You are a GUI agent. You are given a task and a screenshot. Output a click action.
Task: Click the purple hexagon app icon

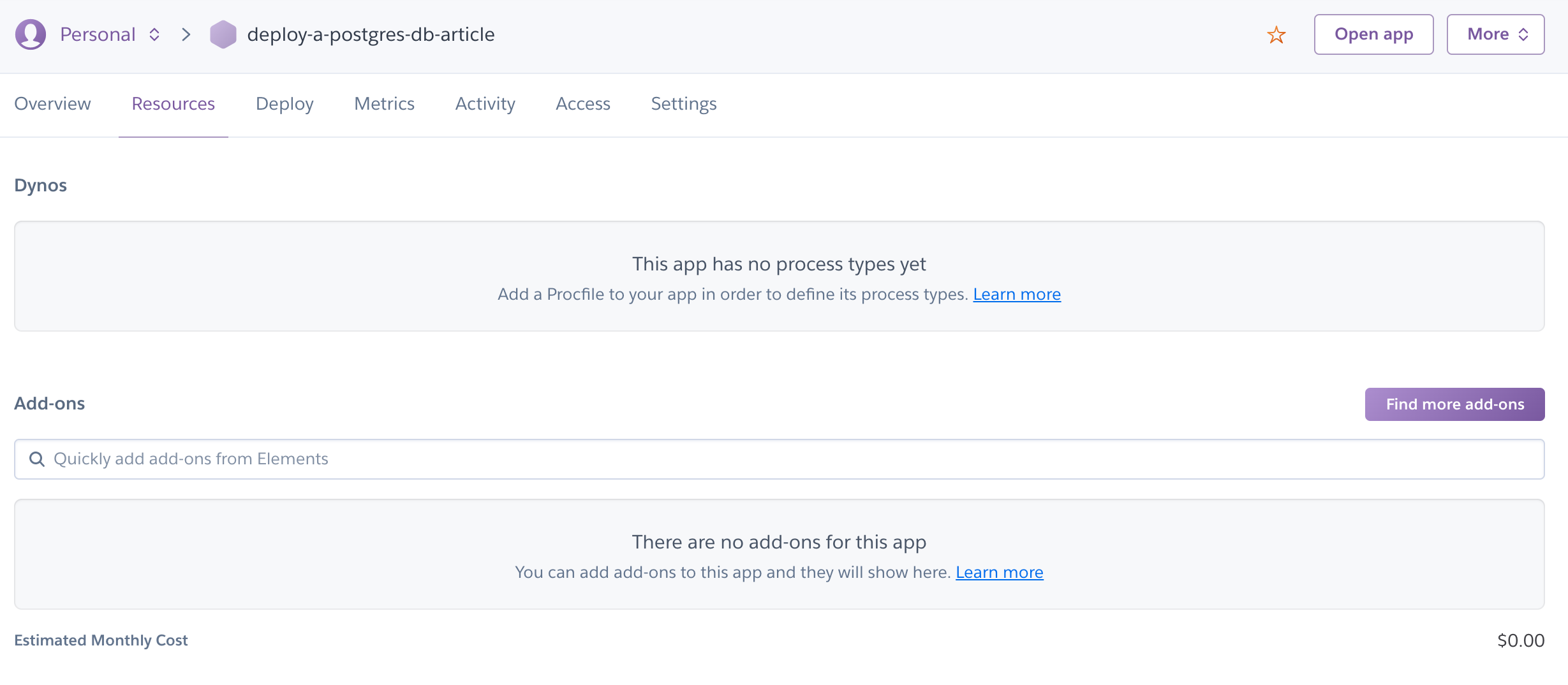(223, 34)
